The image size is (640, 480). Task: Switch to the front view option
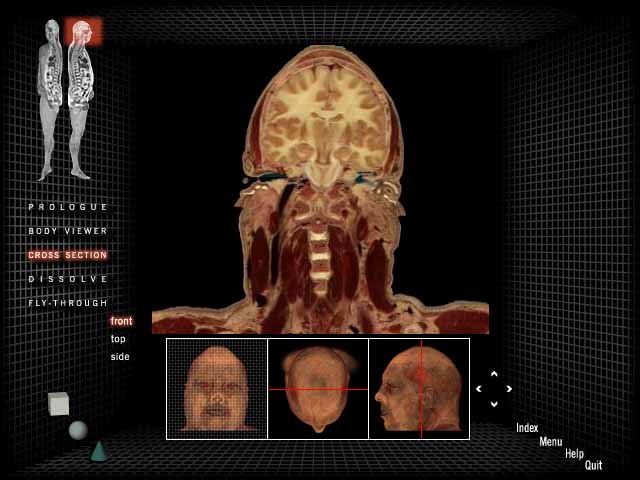(x=121, y=321)
